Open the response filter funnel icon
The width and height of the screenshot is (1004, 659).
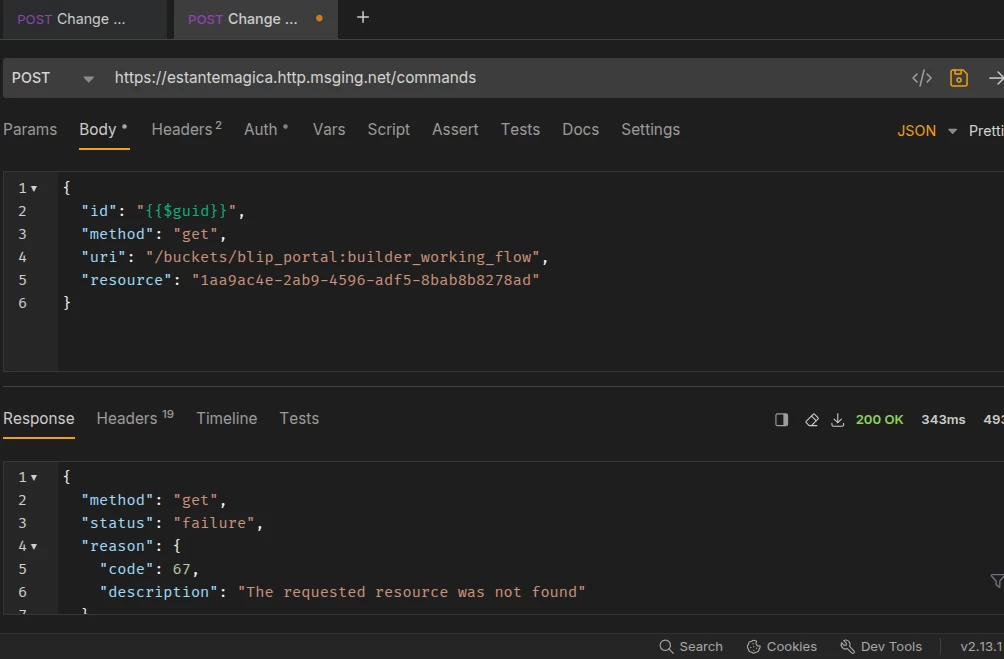pos(996,581)
